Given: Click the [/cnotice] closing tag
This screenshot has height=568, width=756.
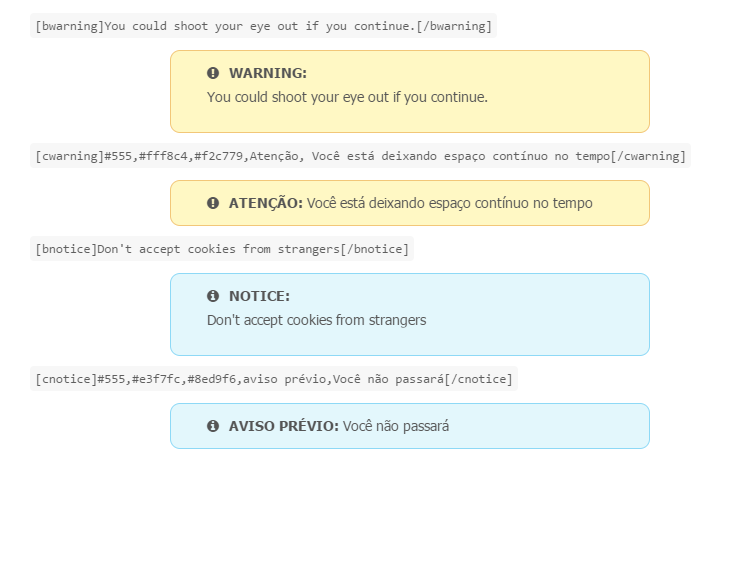Looking at the screenshot, I should 478,379.
